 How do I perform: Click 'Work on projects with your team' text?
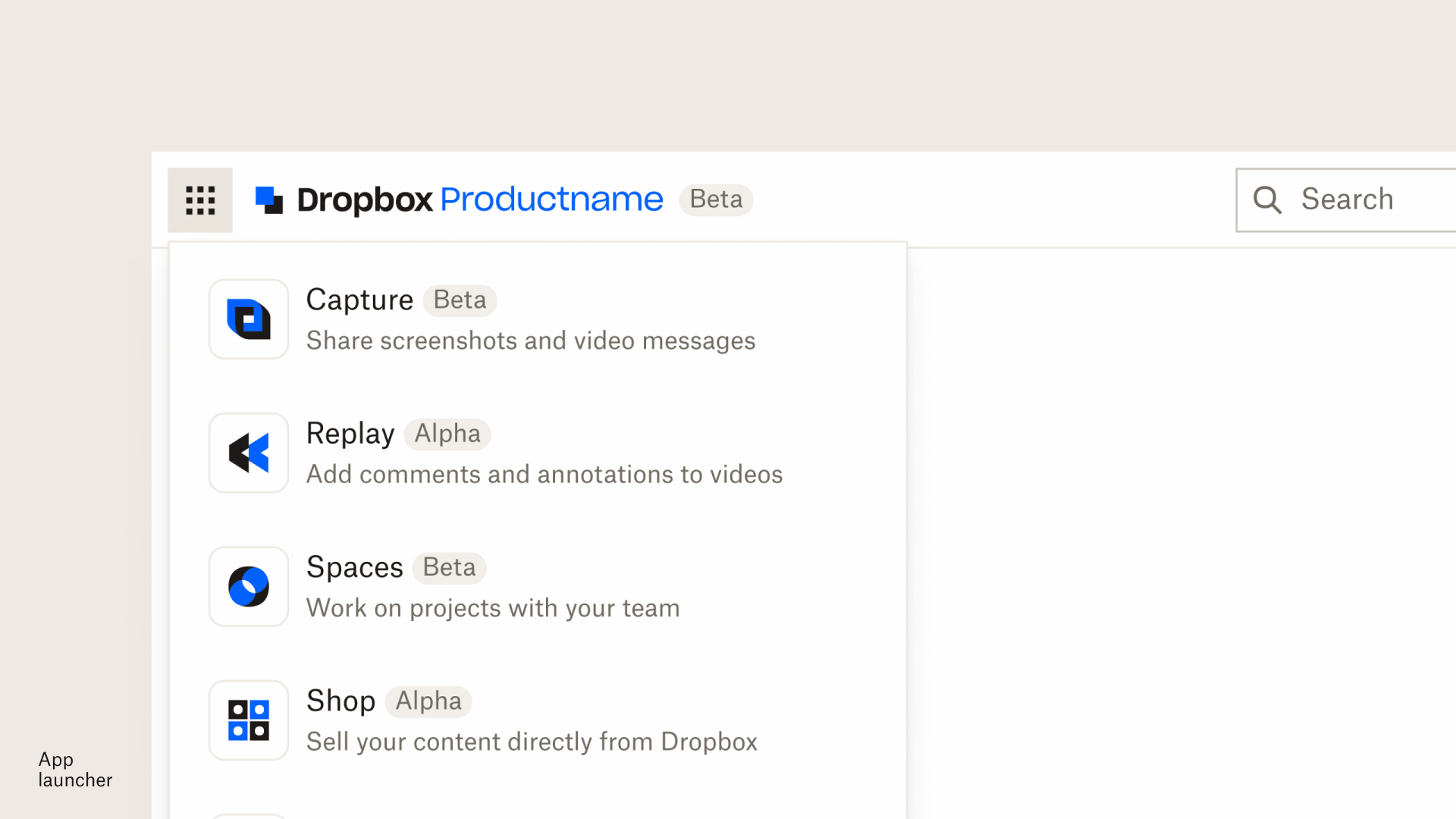point(493,608)
